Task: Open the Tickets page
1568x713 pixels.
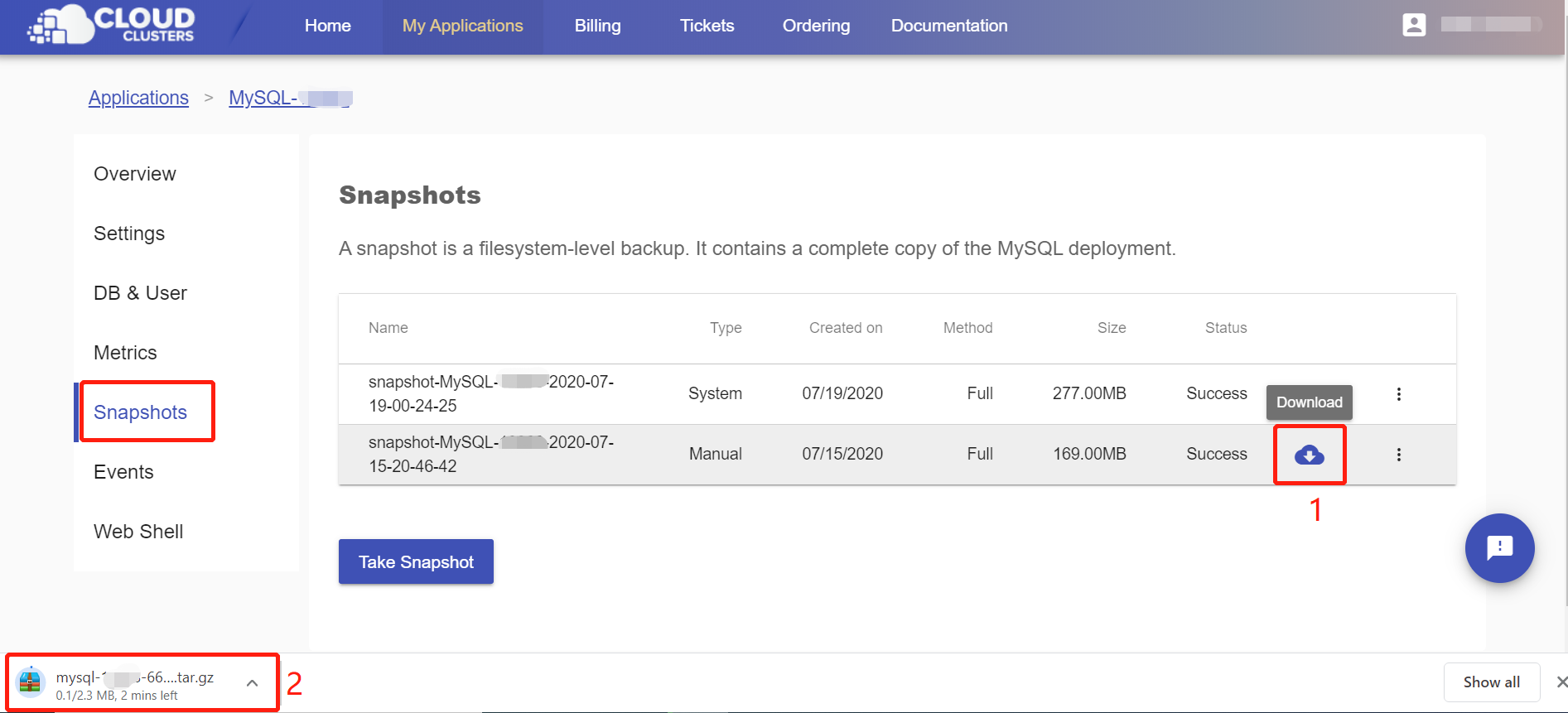Action: click(x=707, y=26)
